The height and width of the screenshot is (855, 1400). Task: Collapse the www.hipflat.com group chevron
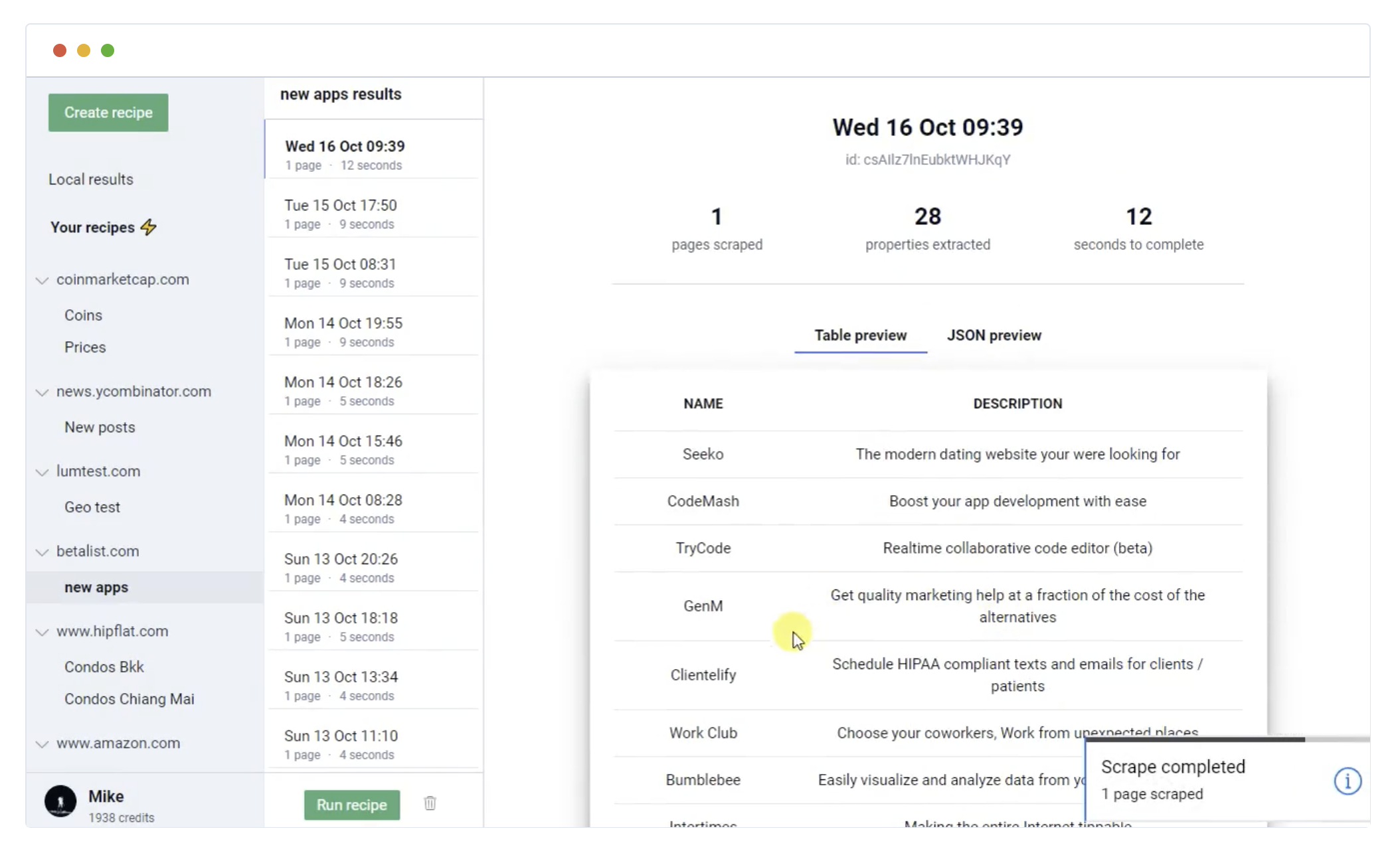click(x=42, y=632)
